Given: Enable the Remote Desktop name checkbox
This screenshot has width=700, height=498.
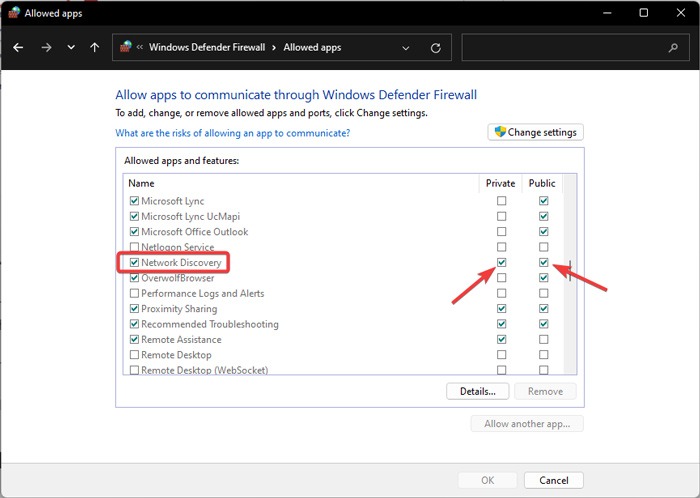Looking at the screenshot, I should coord(134,355).
